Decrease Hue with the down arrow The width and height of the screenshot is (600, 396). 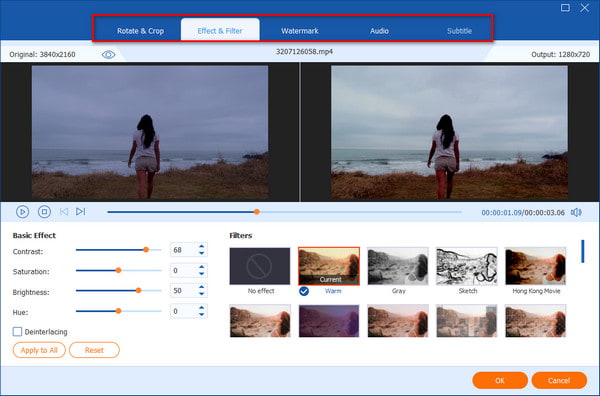point(201,315)
